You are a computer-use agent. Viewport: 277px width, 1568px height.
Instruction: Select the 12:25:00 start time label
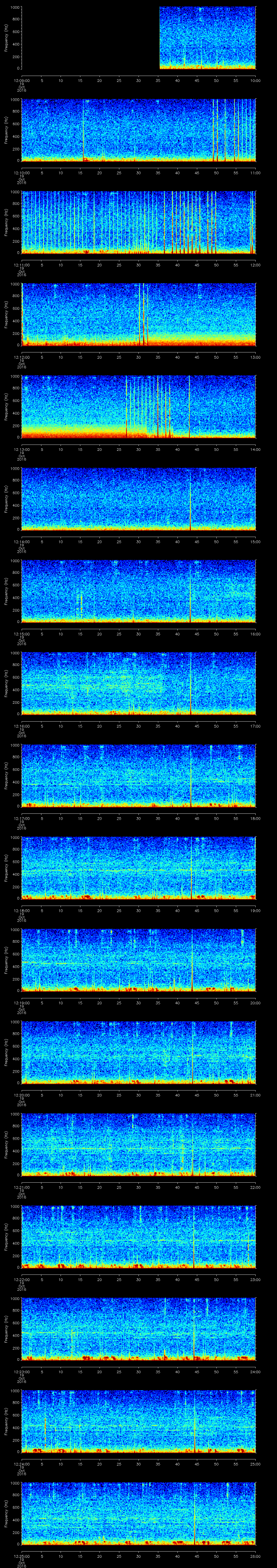[x=21, y=1556]
